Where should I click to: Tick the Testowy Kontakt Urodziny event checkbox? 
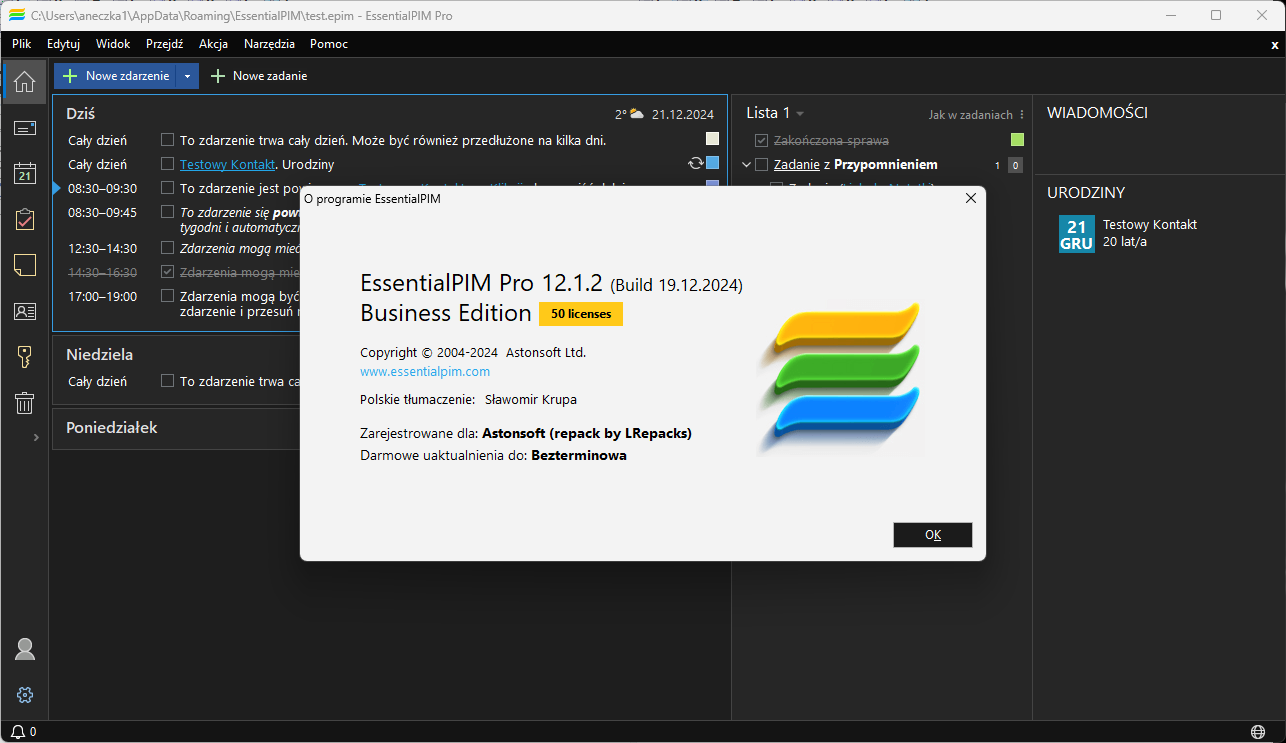[x=168, y=164]
